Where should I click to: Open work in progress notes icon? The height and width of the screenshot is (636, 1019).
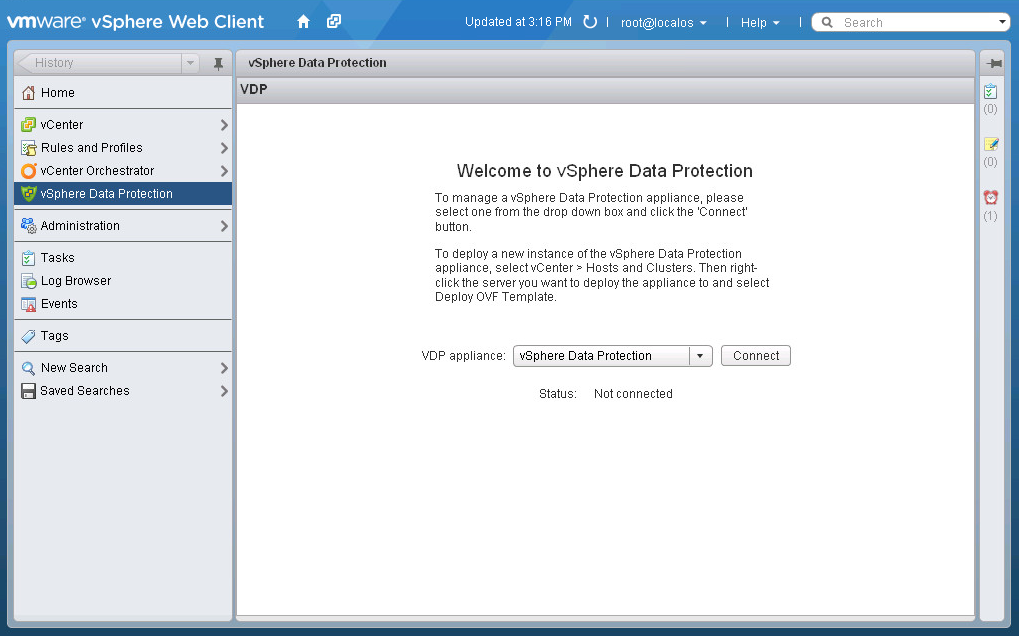point(990,144)
